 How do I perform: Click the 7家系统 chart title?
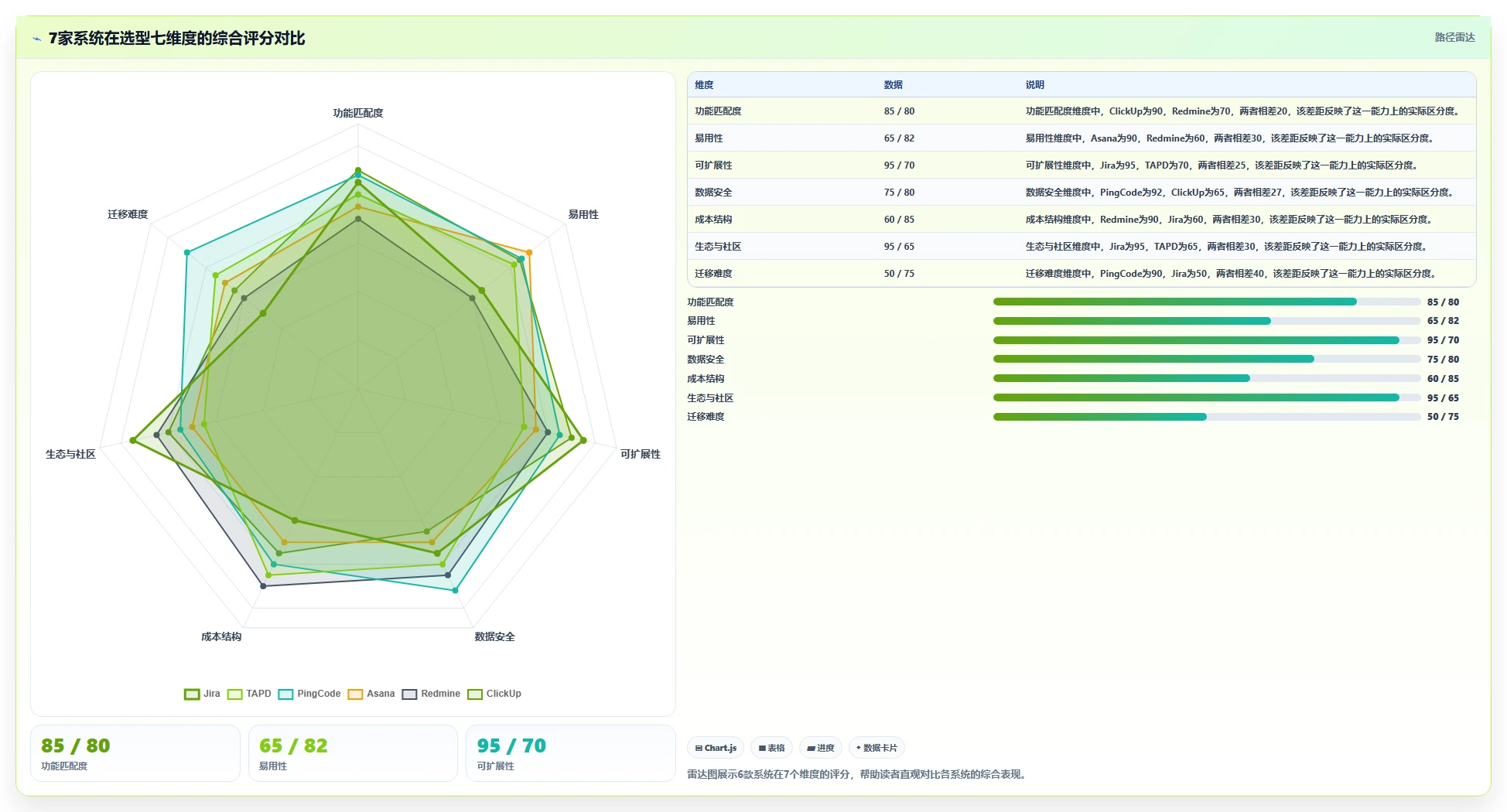(176, 38)
